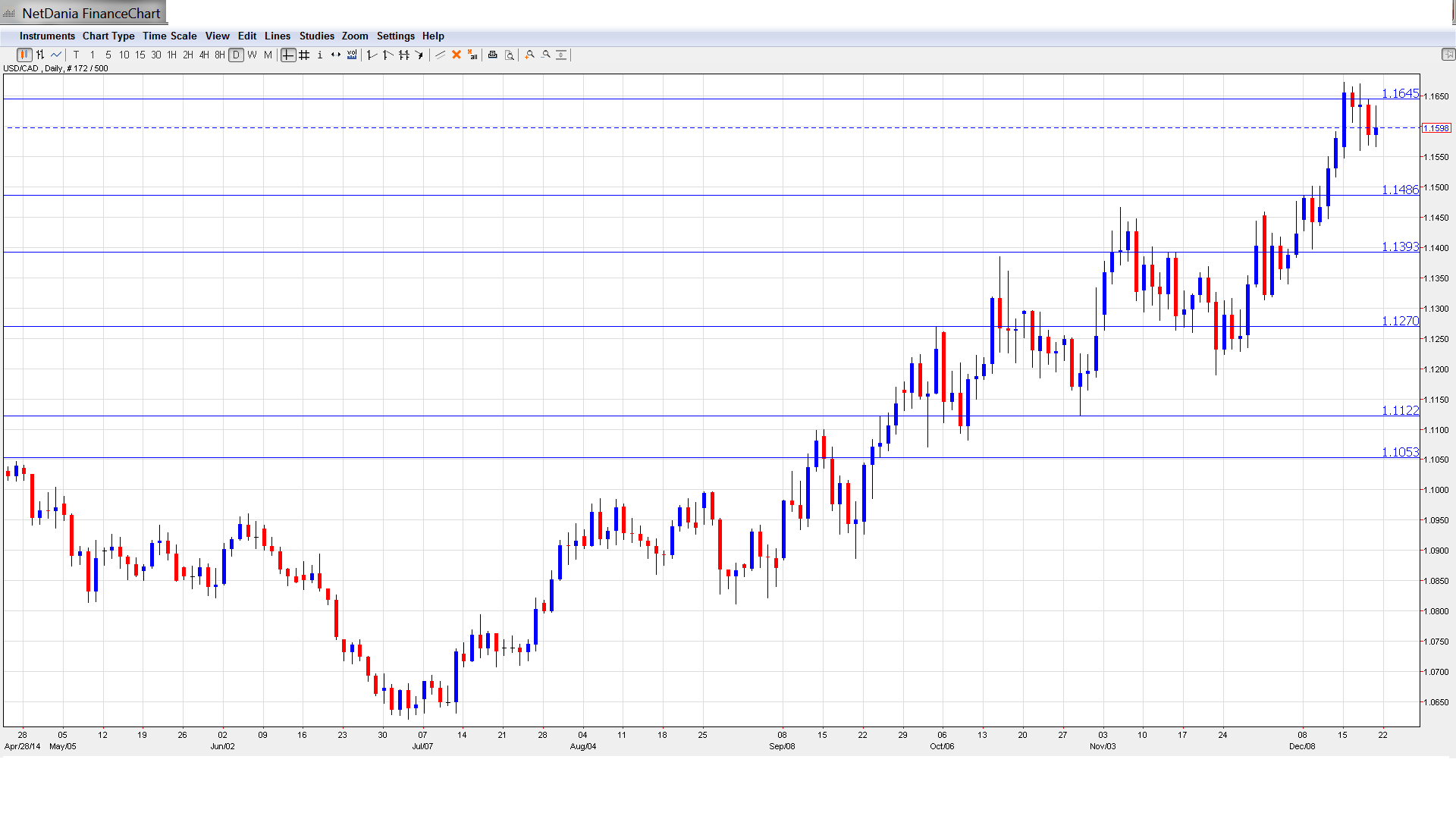Switch to the line chart icon
1456x819 pixels.
pyautogui.click(x=56, y=55)
